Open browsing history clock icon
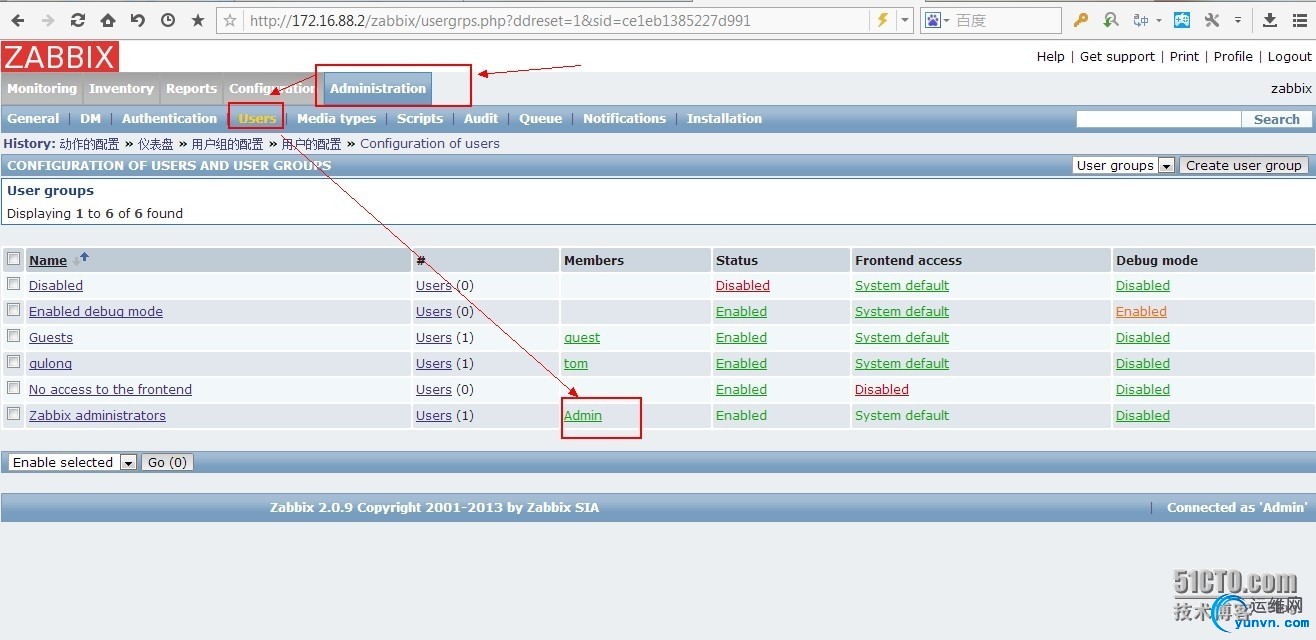The height and width of the screenshot is (640, 1316). click(x=167, y=20)
